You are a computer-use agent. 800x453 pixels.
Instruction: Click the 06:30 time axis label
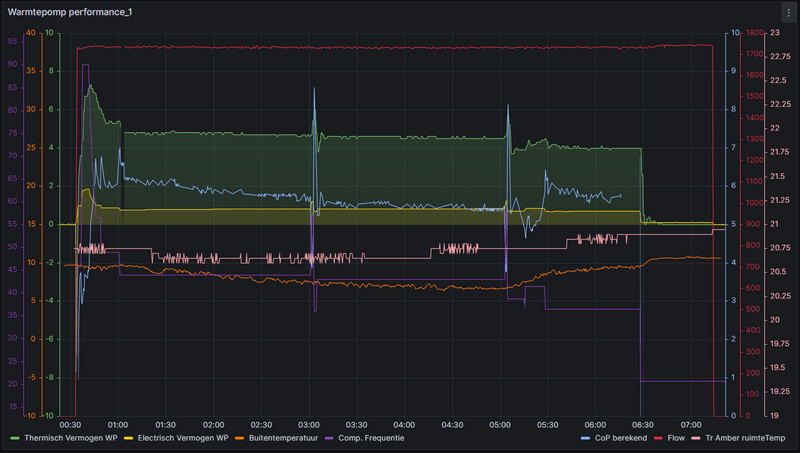tap(642, 424)
